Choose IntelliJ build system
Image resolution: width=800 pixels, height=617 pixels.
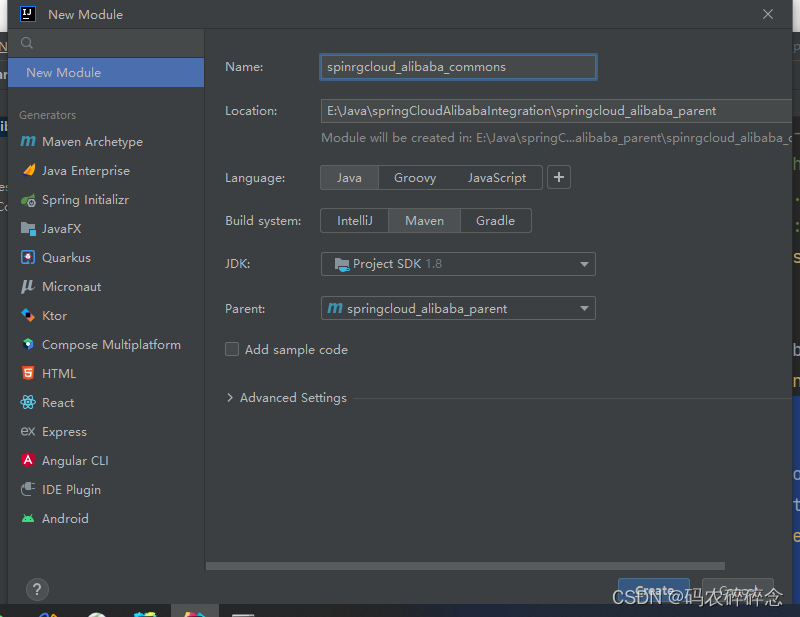pyautogui.click(x=355, y=220)
